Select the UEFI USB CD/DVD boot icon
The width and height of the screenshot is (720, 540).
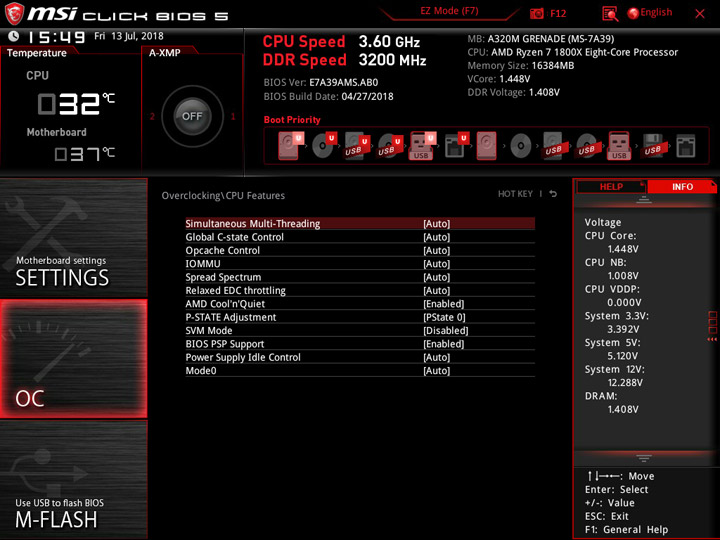(x=389, y=146)
